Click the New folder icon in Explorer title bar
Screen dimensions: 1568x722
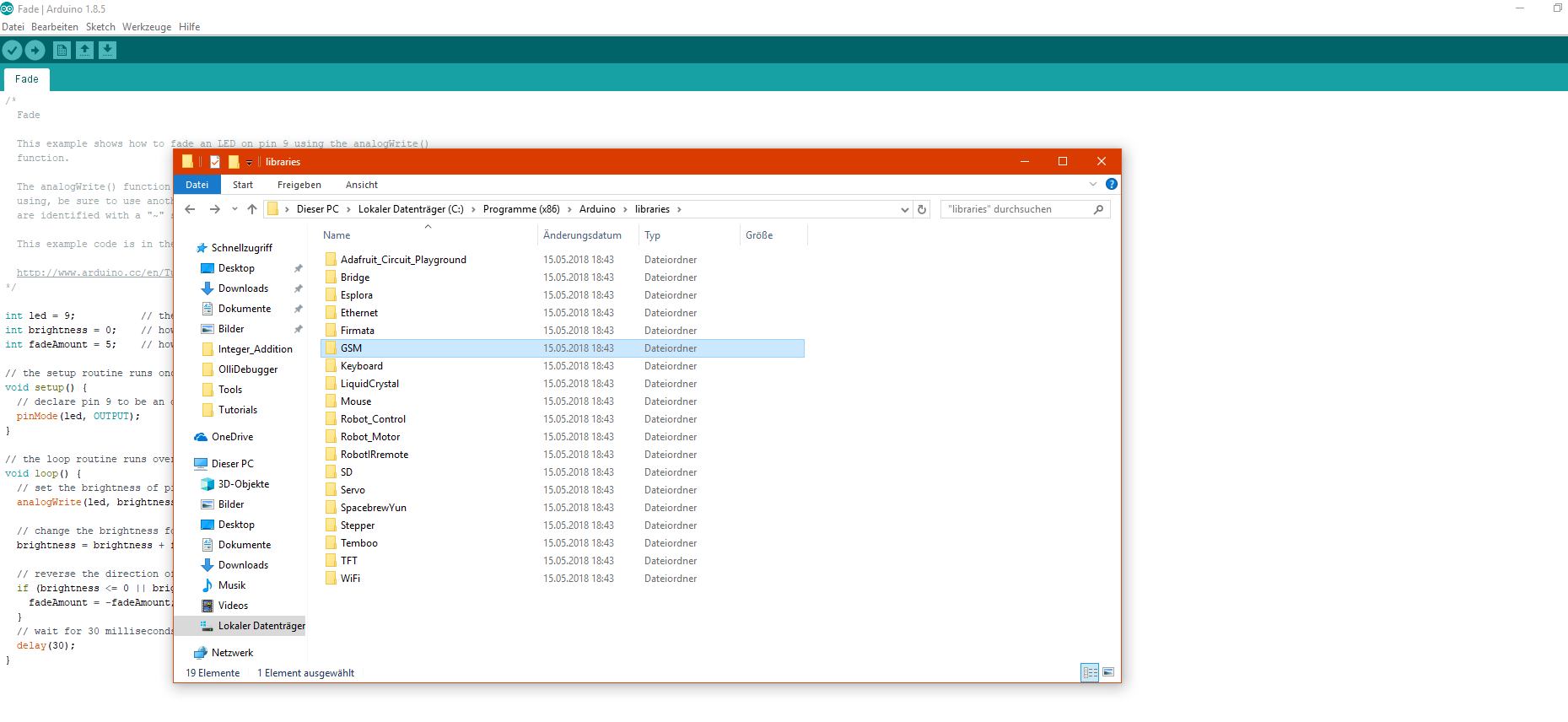[234, 162]
